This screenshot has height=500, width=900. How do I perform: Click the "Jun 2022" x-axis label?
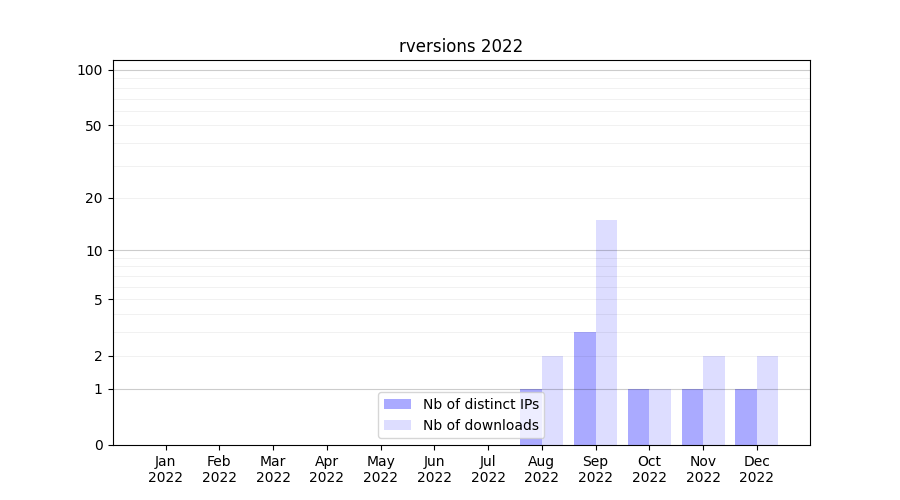coord(434,469)
